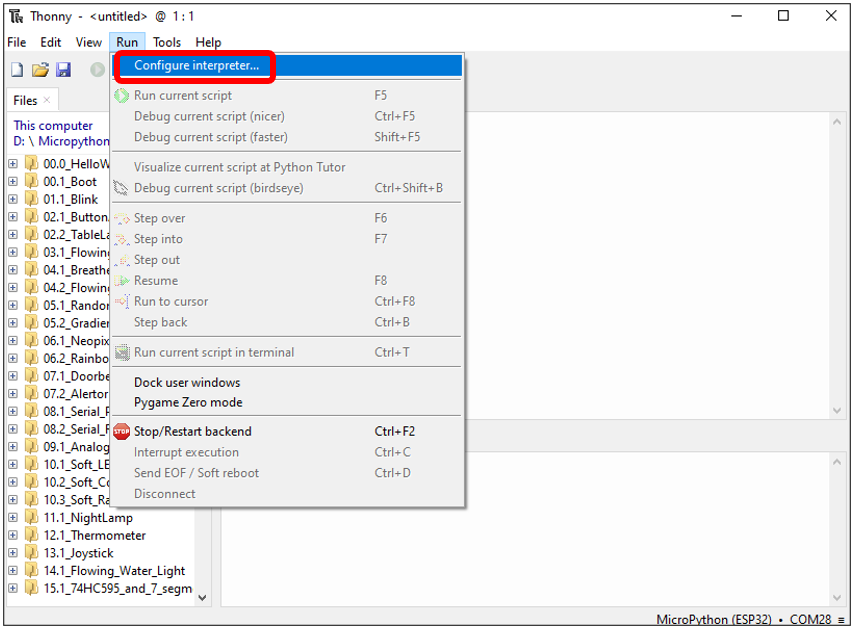Click the folder icon of 11.1_NightLamp

coord(32,517)
